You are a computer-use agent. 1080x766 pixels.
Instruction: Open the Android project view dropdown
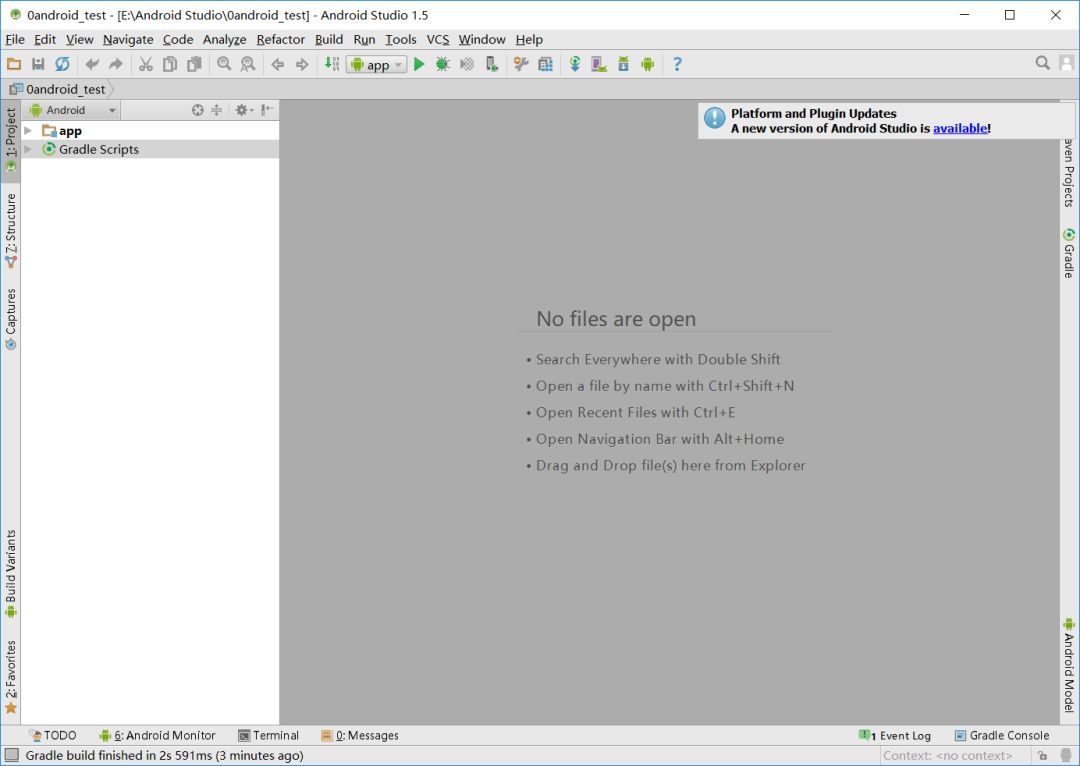(72, 110)
